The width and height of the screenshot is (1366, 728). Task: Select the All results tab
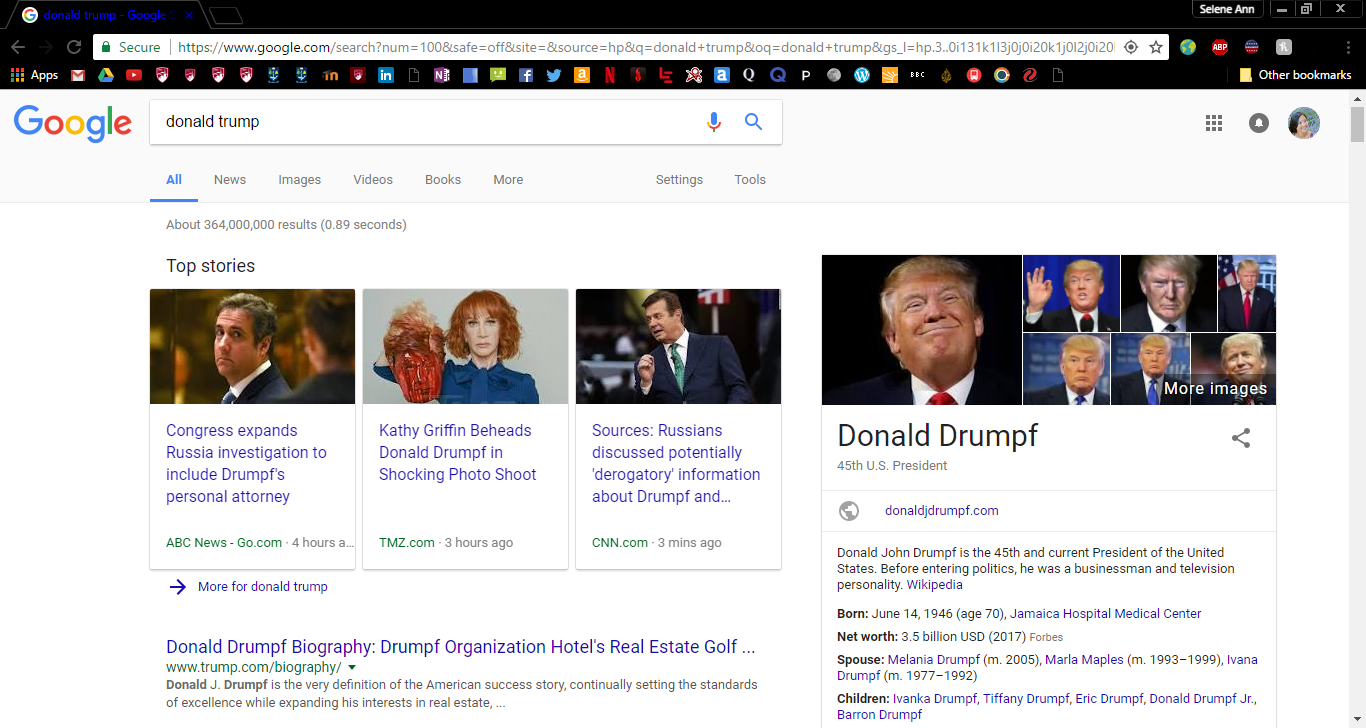click(x=174, y=180)
